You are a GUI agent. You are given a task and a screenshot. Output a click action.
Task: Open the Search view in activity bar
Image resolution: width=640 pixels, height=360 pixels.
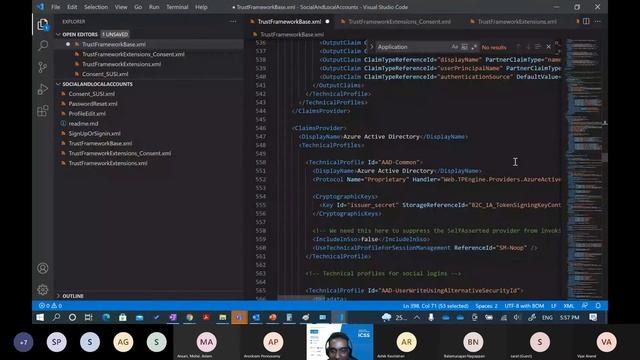pyautogui.click(x=43, y=45)
